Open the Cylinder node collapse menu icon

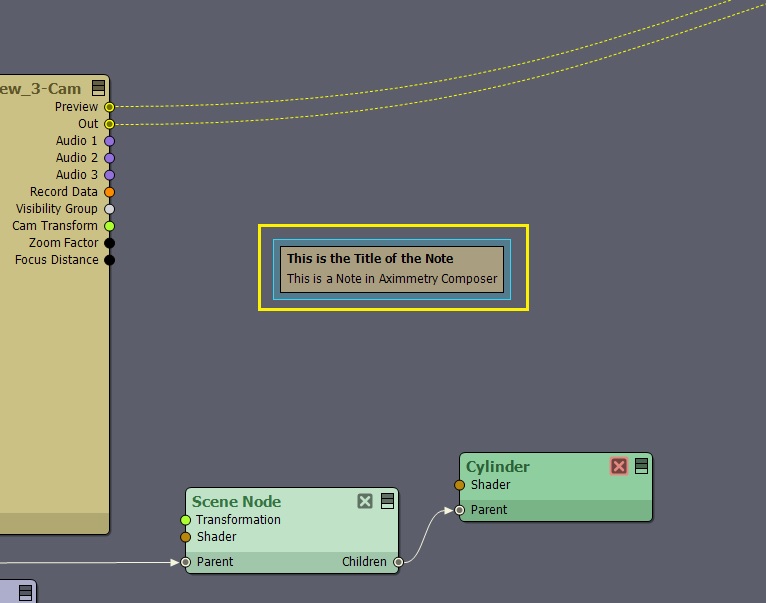coord(641,466)
